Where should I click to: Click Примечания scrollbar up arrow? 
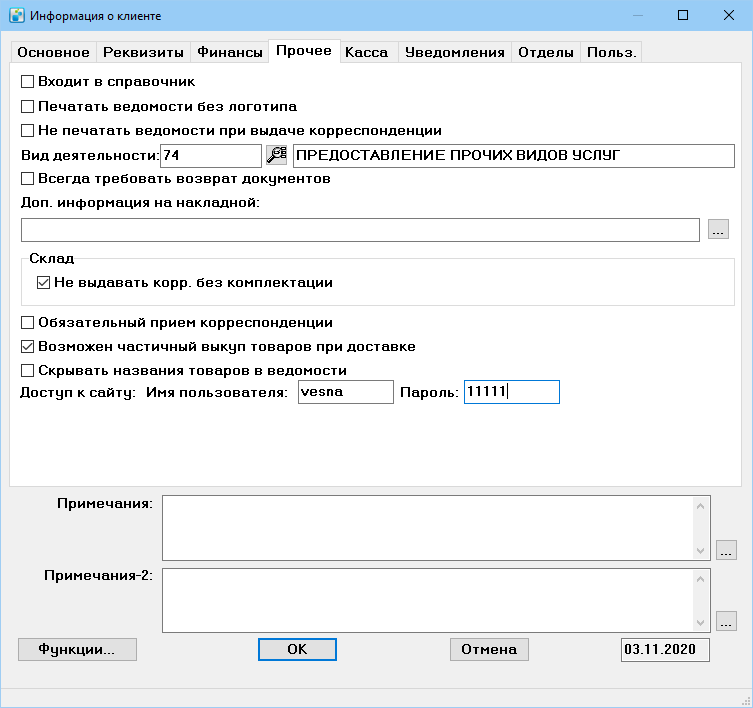700,506
